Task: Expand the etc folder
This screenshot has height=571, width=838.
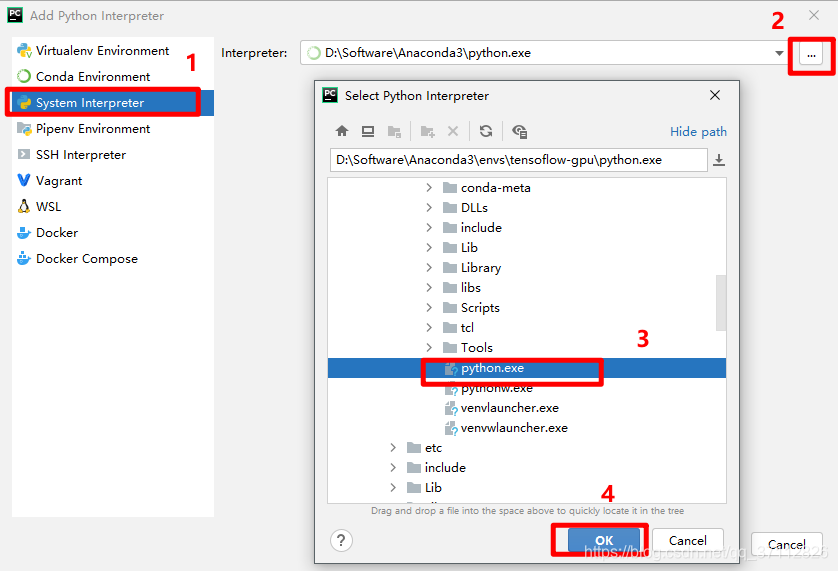Action: [x=393, y=447]
